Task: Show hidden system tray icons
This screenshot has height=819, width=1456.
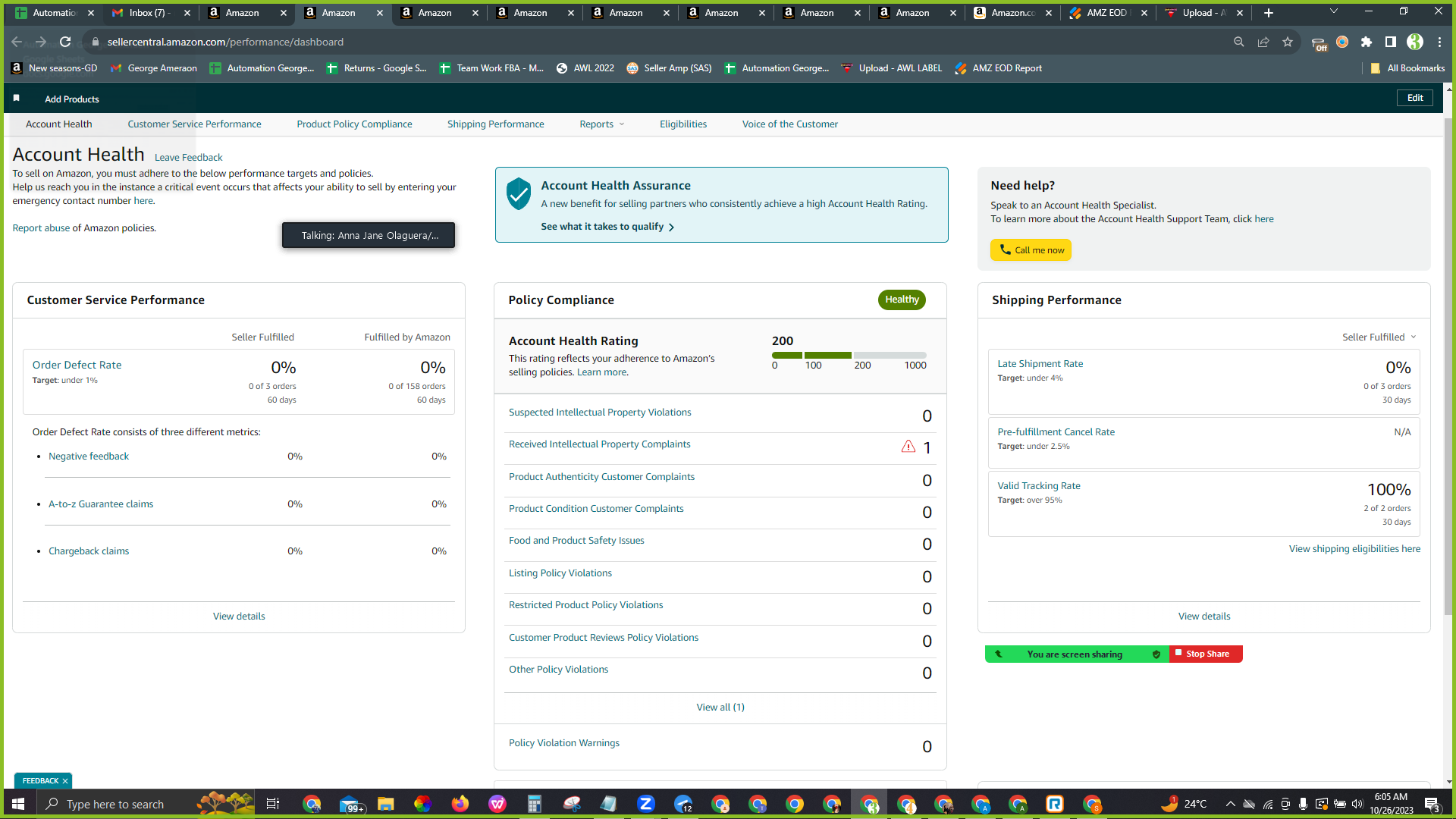Action: point(1230,804)
